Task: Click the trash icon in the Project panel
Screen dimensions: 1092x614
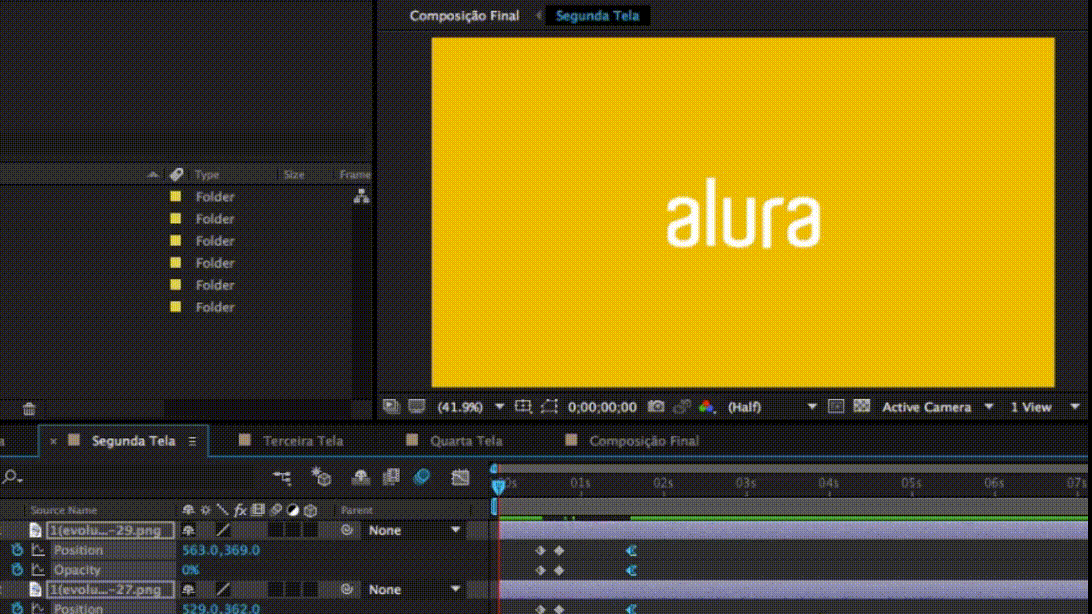Action: click(x=29, y=408)
